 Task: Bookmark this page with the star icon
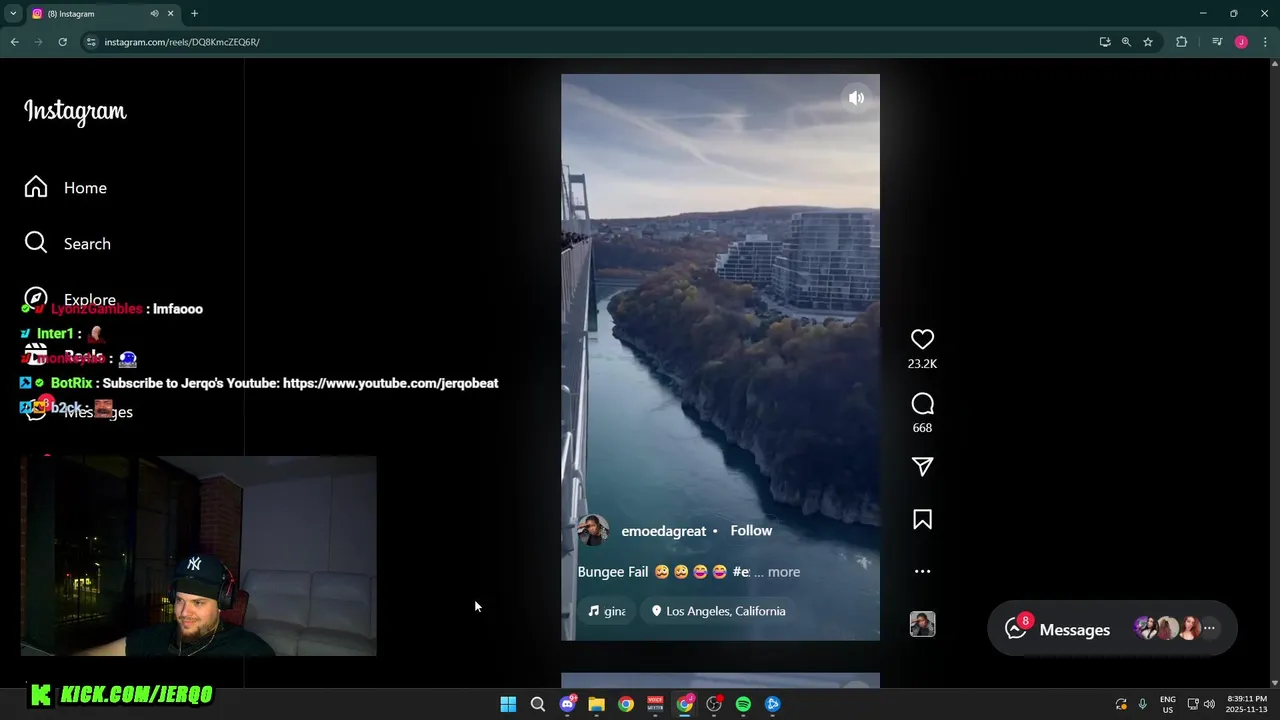1148,42
